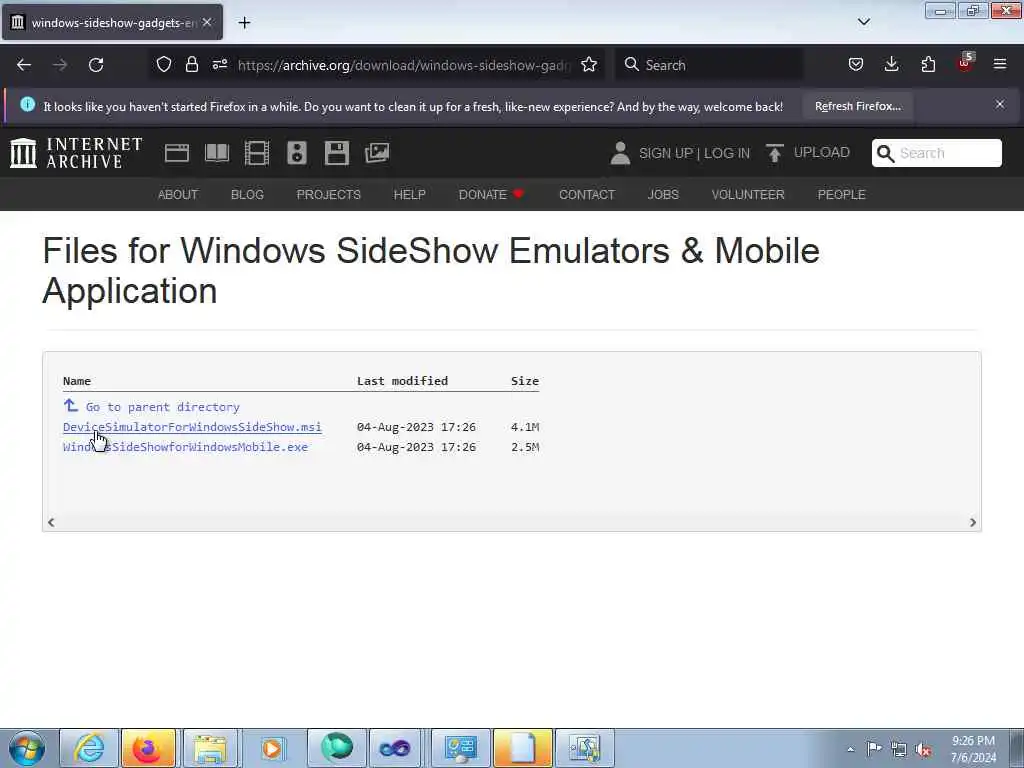Viewport: 1024px width, 768px height.
Task: List all tabs with the chevron
Action: coord(863,22)
